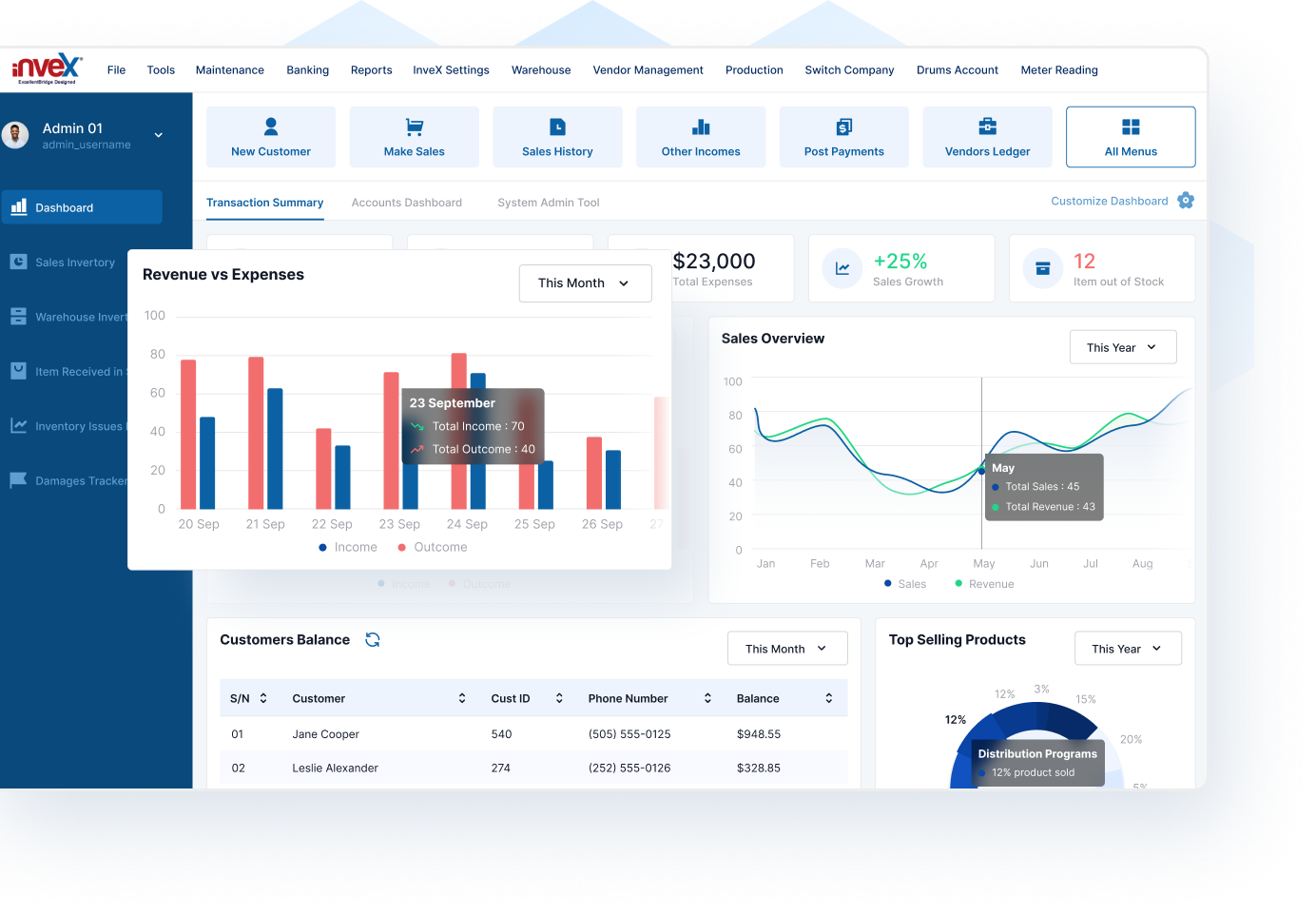1316x915 pixels.
Task: Switch to Accounts Dashboard tab
Action: [406, 203]
